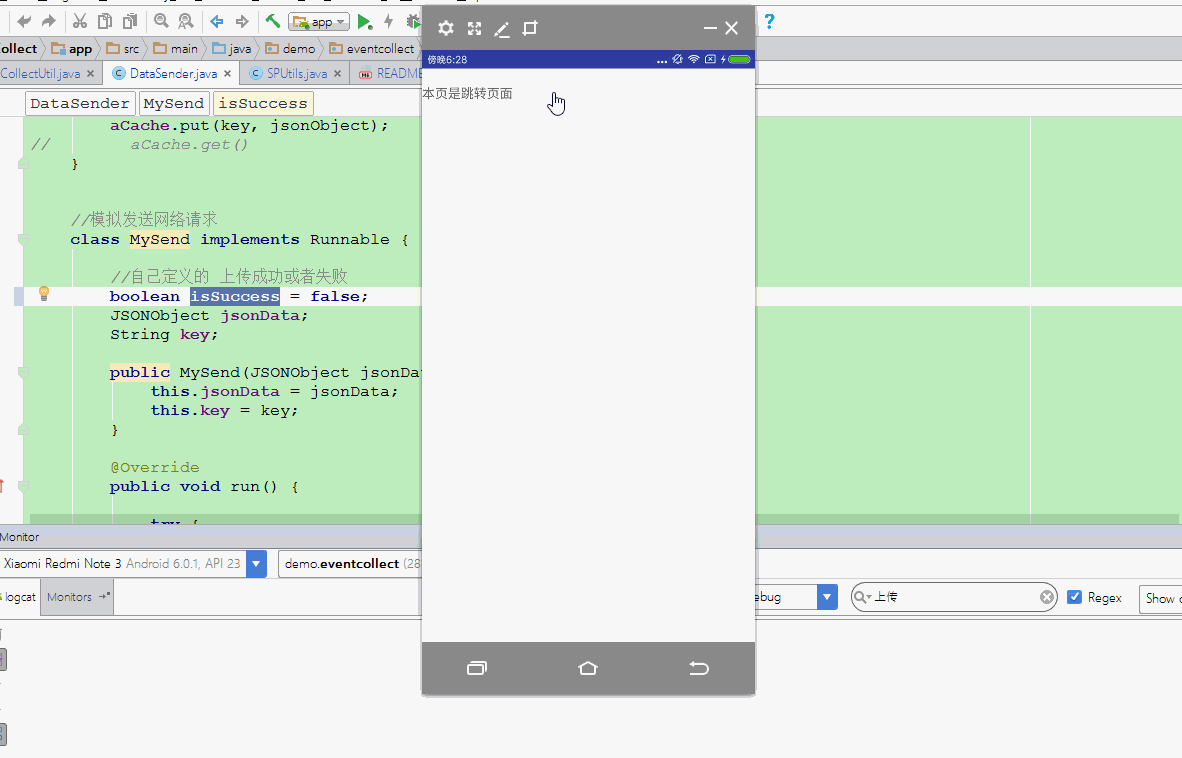Click the 'eventcollect' breadcrumb package

pos(372,49)
